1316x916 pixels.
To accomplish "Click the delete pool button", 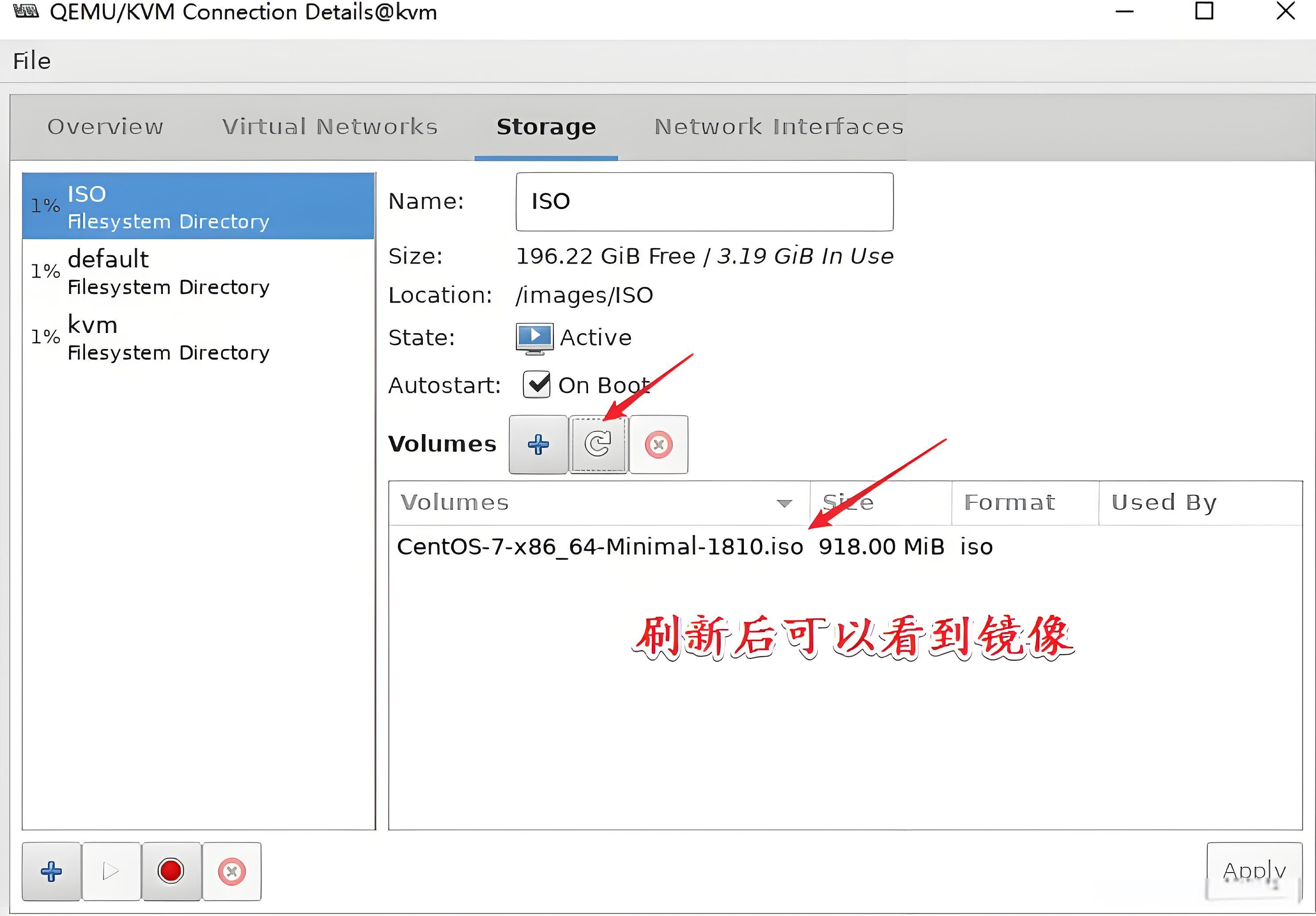I will [x=232, y=871].
